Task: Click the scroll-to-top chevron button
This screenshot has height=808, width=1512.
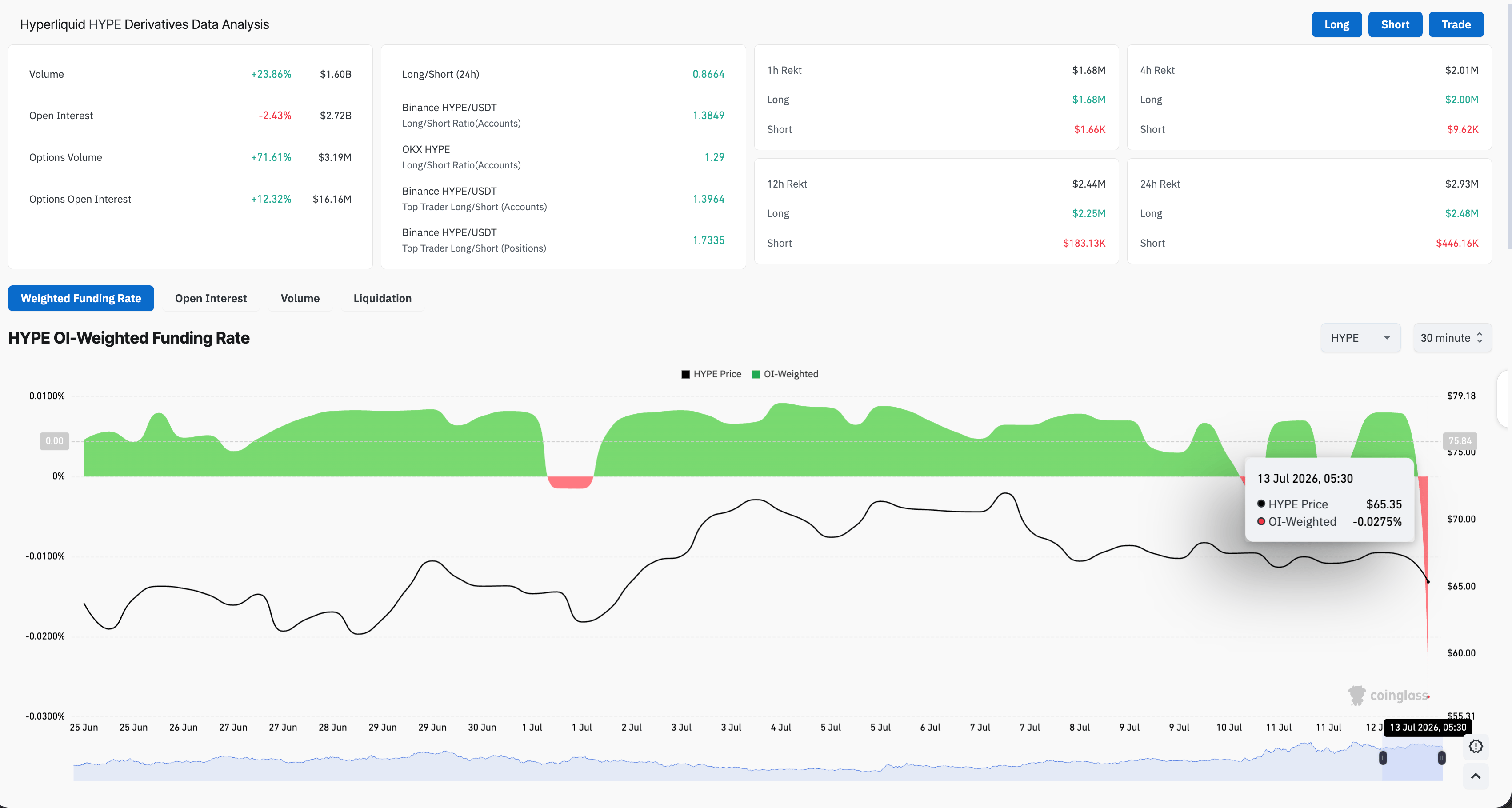Action: coord(1476,776)
